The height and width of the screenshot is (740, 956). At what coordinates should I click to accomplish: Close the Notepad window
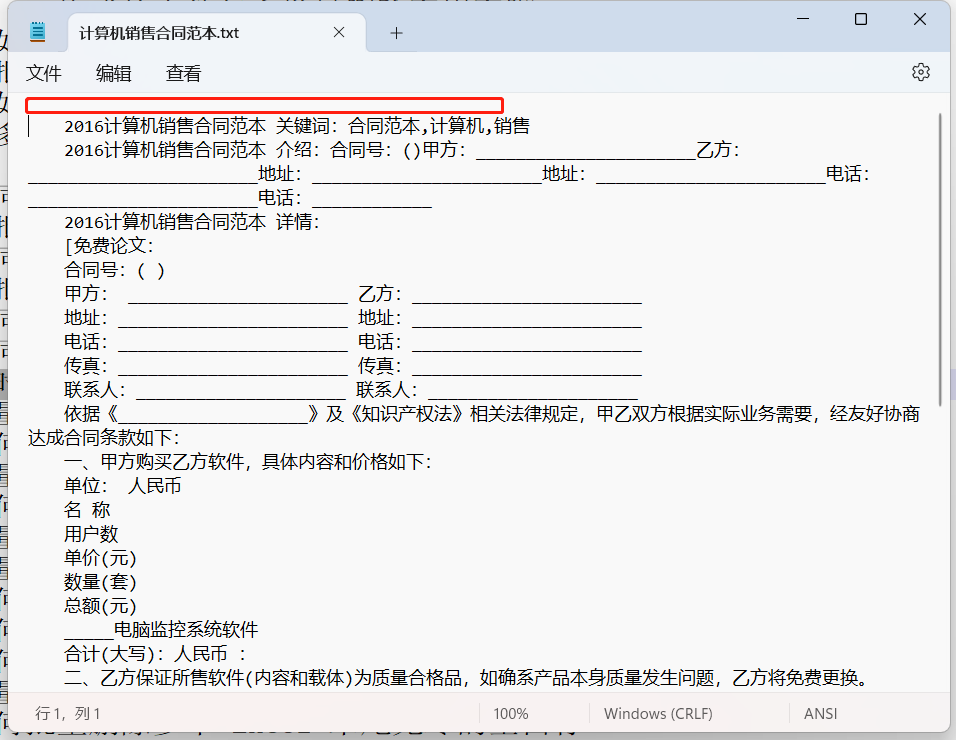tap(919, 20)
